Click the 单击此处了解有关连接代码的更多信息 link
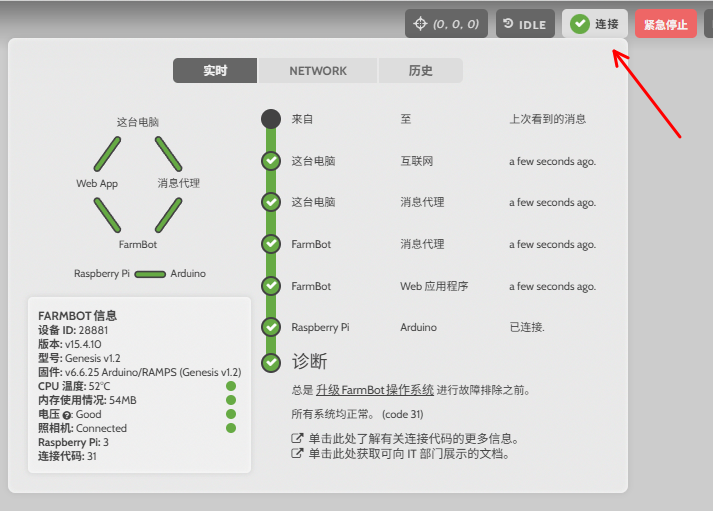Viewport: 713px width, 511px height. [414, 439]
